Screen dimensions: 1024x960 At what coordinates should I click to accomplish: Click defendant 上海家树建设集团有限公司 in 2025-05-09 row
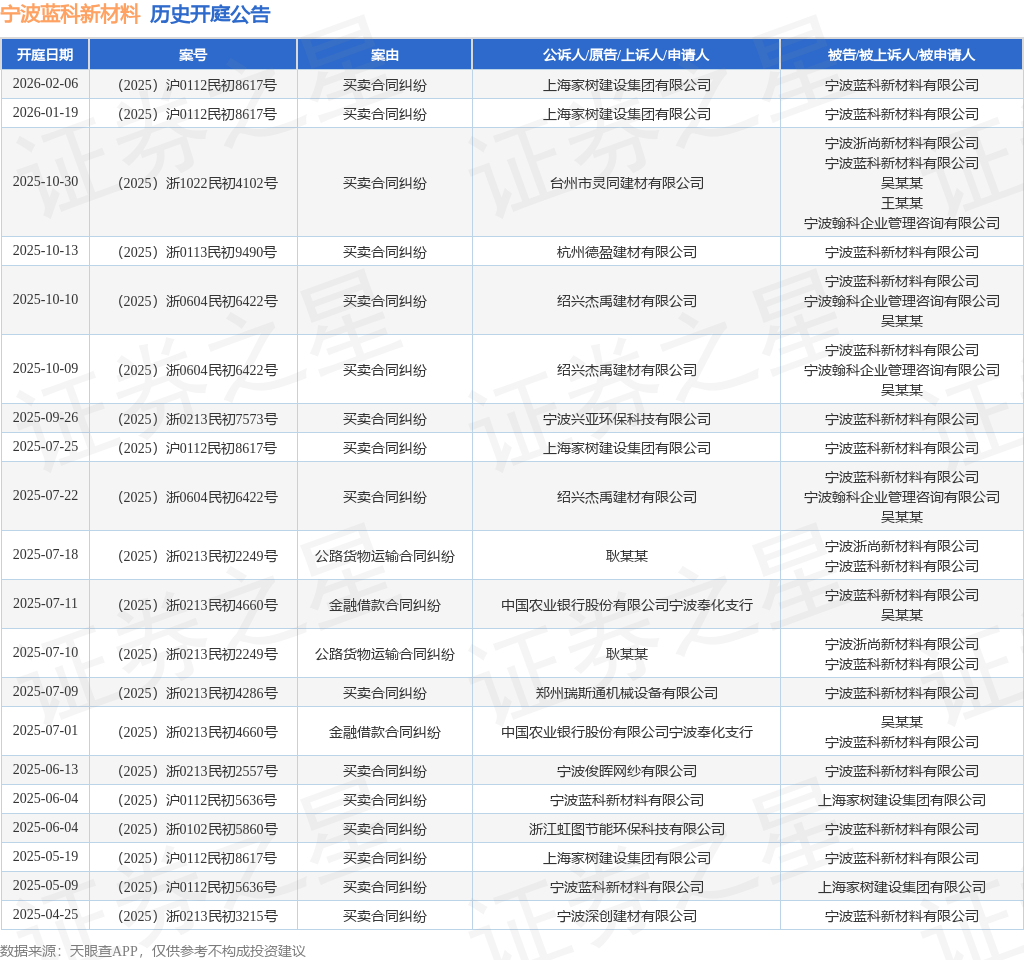click(902, 888)
